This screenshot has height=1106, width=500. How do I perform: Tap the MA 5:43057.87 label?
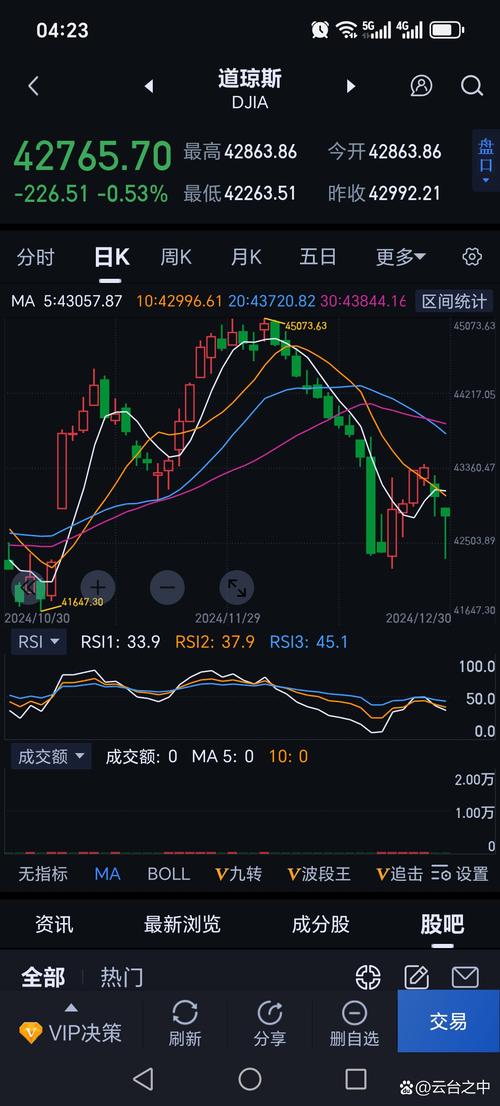coord(67,301)
